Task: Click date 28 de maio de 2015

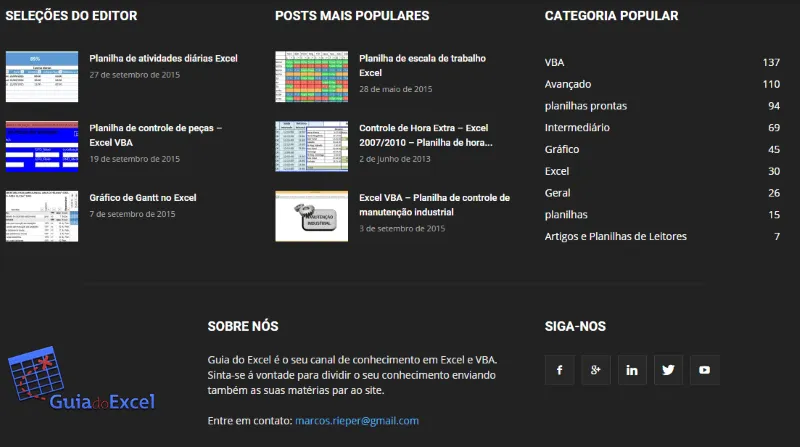Action: coord(395,89)
